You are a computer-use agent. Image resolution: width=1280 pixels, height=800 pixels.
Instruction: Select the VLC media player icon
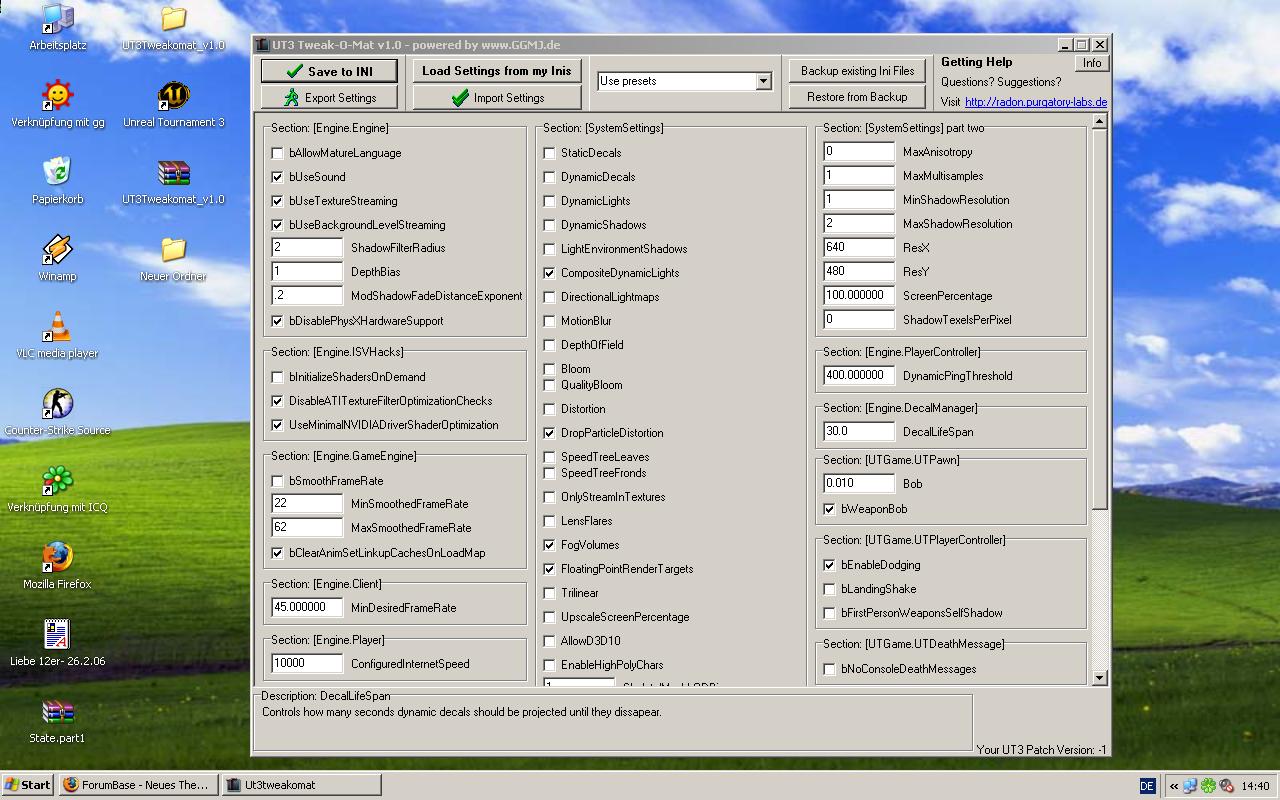click(x=57, y=335)
